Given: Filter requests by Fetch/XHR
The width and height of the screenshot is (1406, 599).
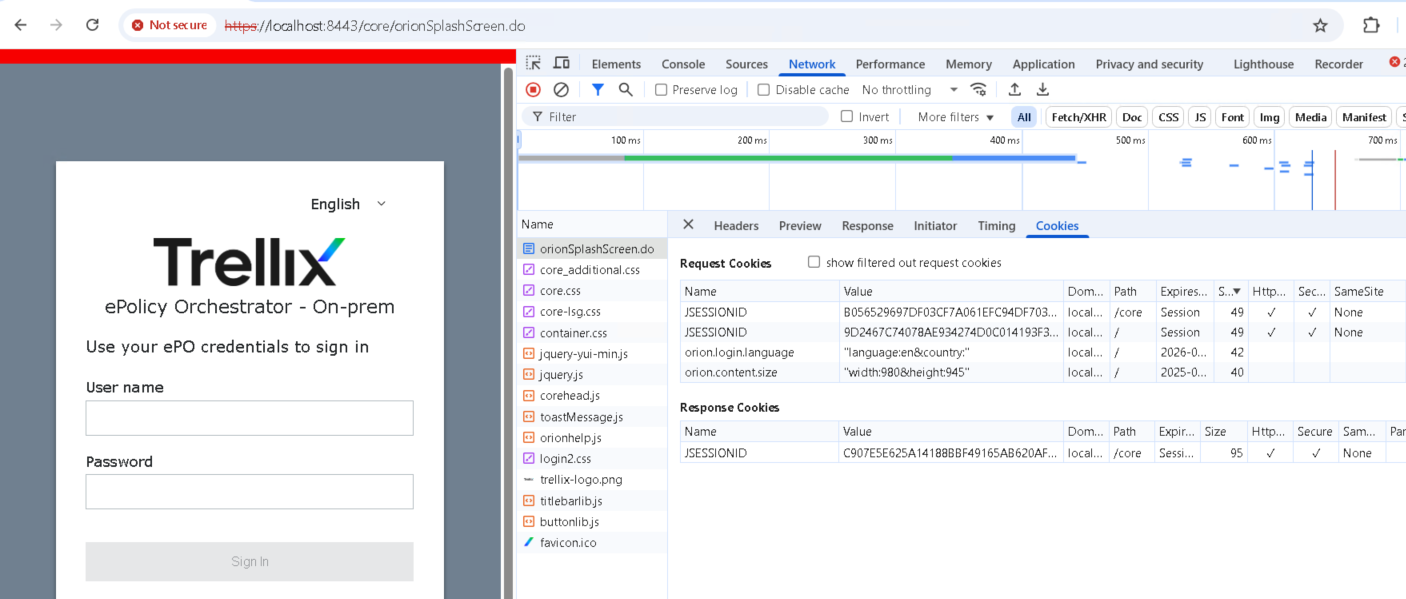Looking at the screenshot, I should [x=1078, y=117].
